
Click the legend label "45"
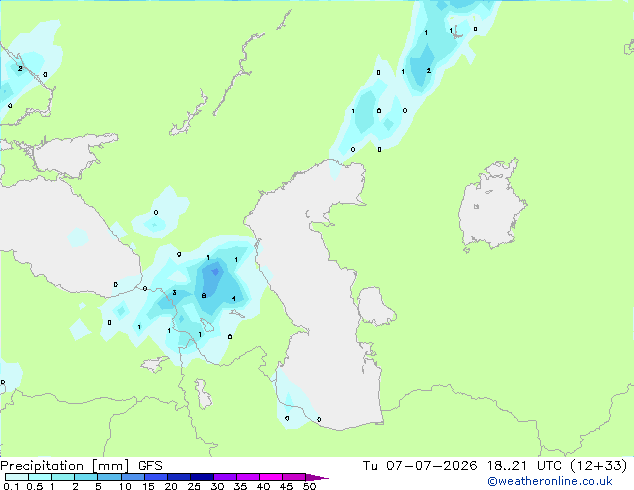[286, 486]
